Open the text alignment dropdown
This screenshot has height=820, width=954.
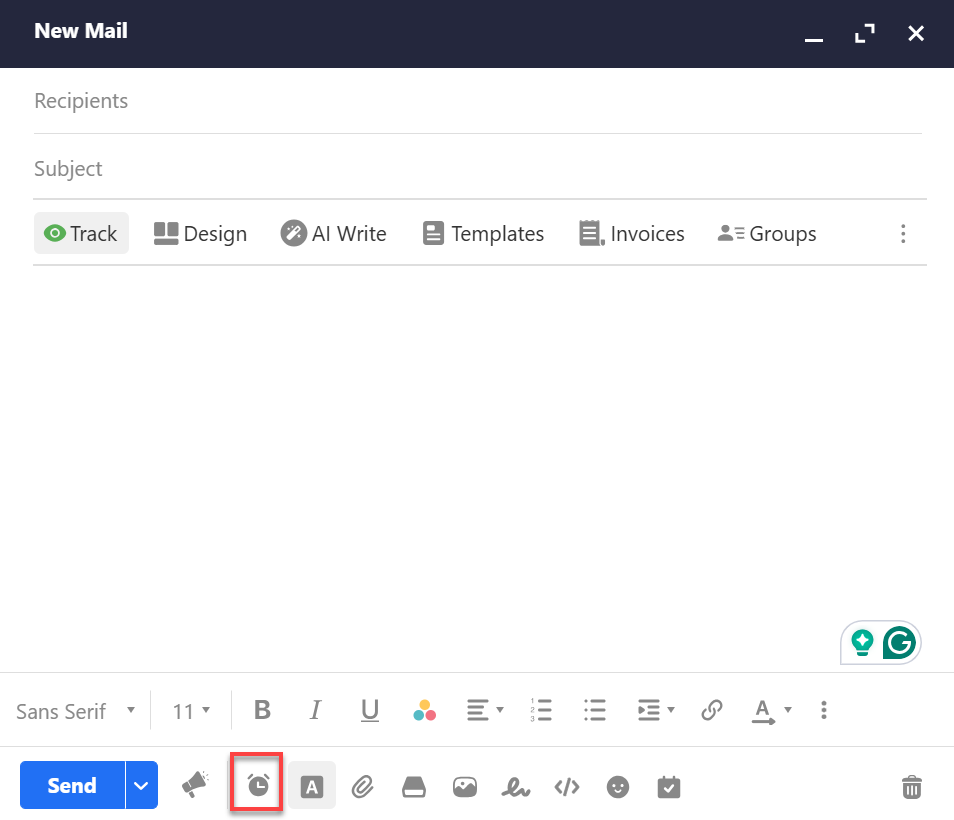coord(485,710)
